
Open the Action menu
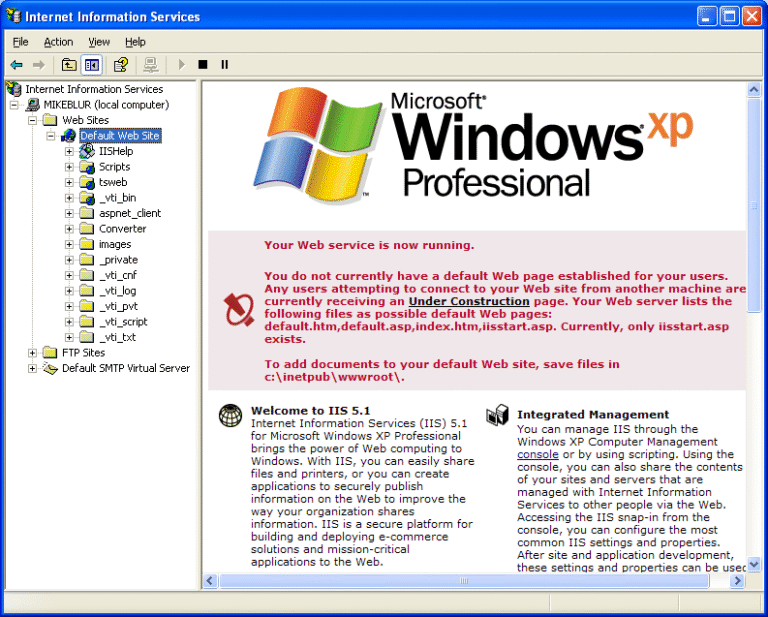tap(58, 42)
